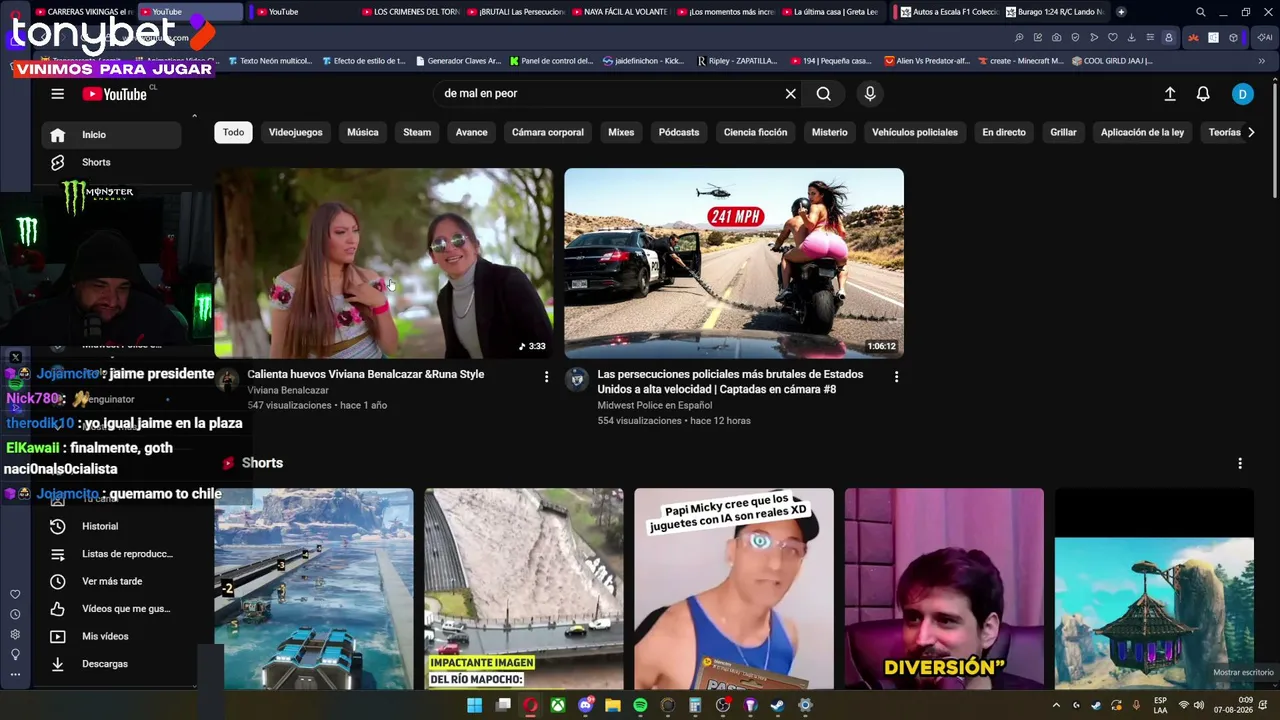Image resolution: width=1280 pixels, height=720 pixels.
Task: Play the Papi Micky Short
Action: click(x=734, y=588)
